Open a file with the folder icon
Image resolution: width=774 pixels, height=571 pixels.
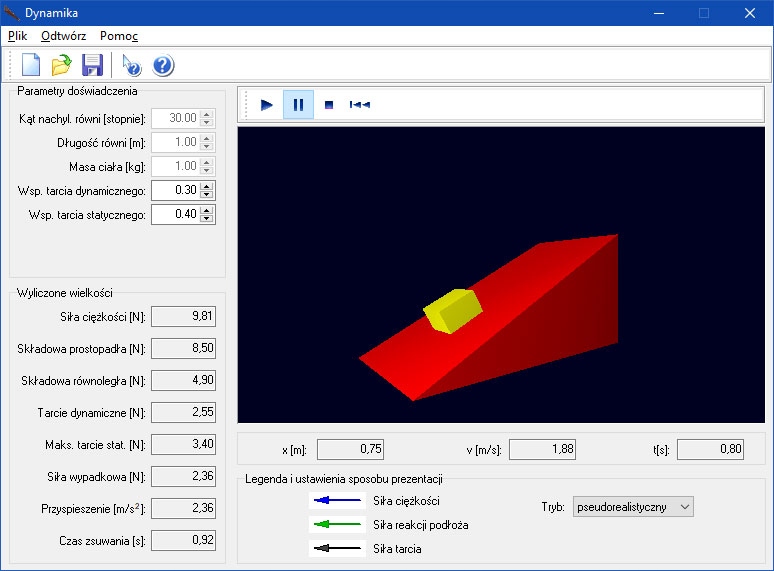point(62,66)
